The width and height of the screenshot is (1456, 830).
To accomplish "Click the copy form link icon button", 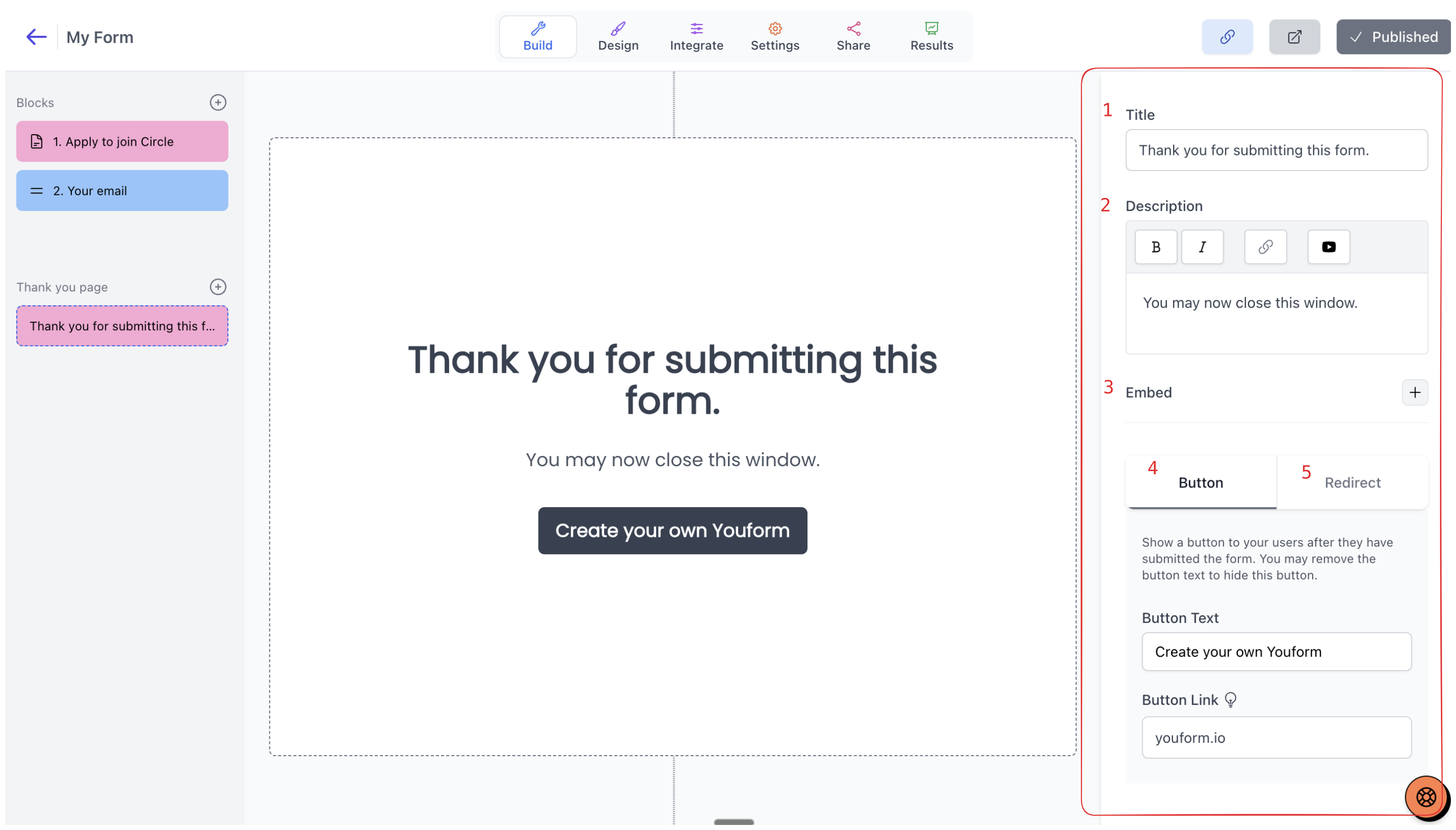I will pos(1227,37).
